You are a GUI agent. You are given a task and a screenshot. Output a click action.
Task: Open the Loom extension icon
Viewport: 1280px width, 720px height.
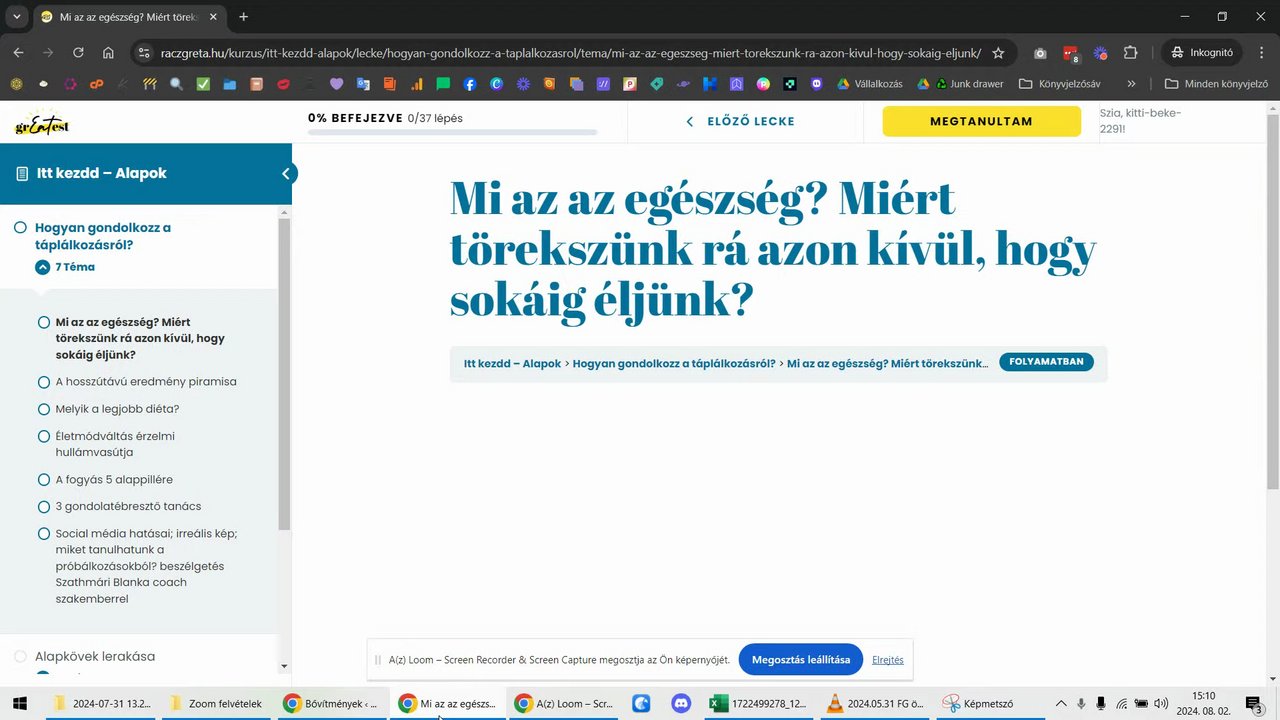(x=1100, y=53)
